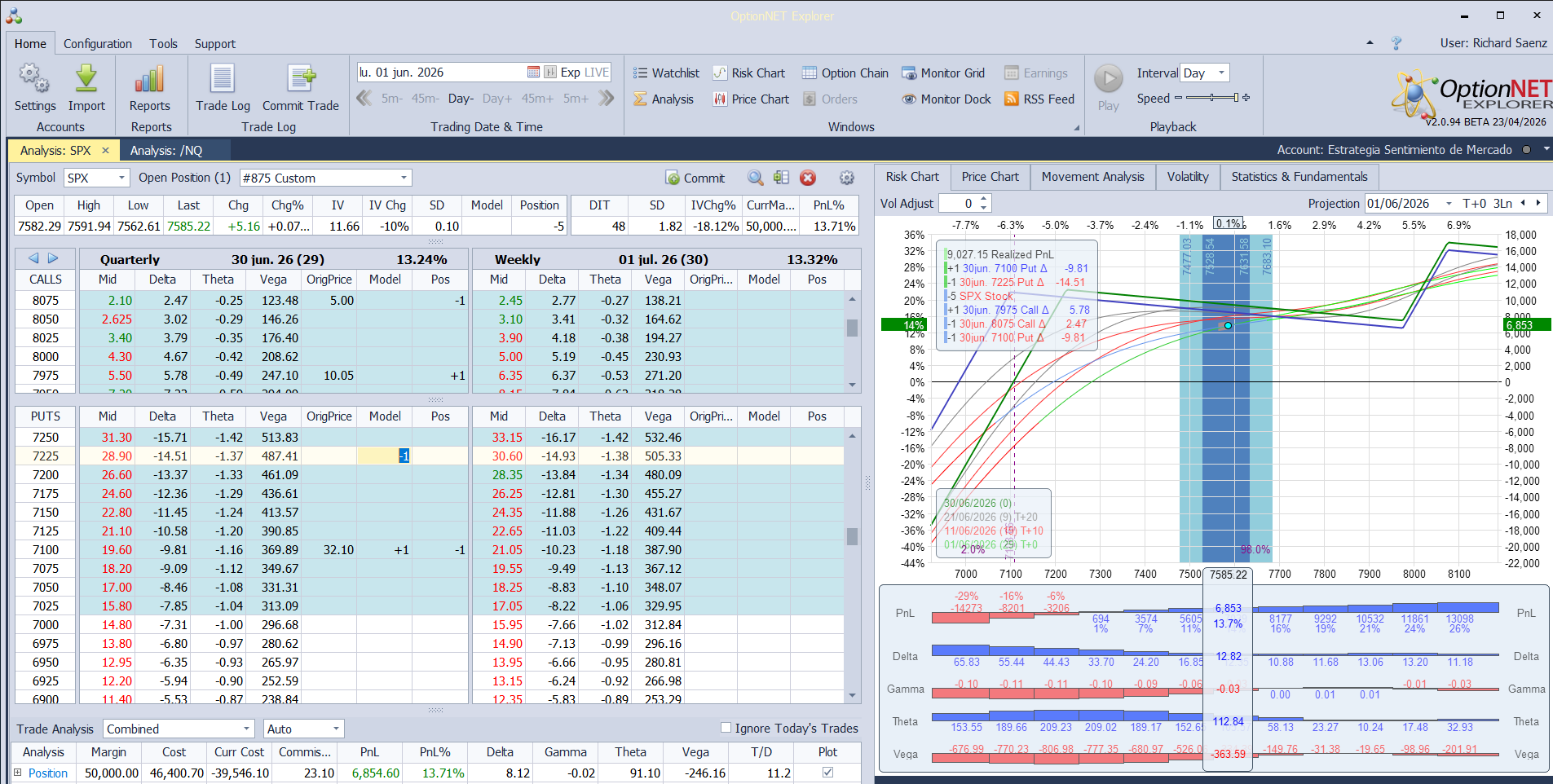Open the Monitor Dock eye window
The height and width of the screenshot is (784, 1553).
click(946, 99)
